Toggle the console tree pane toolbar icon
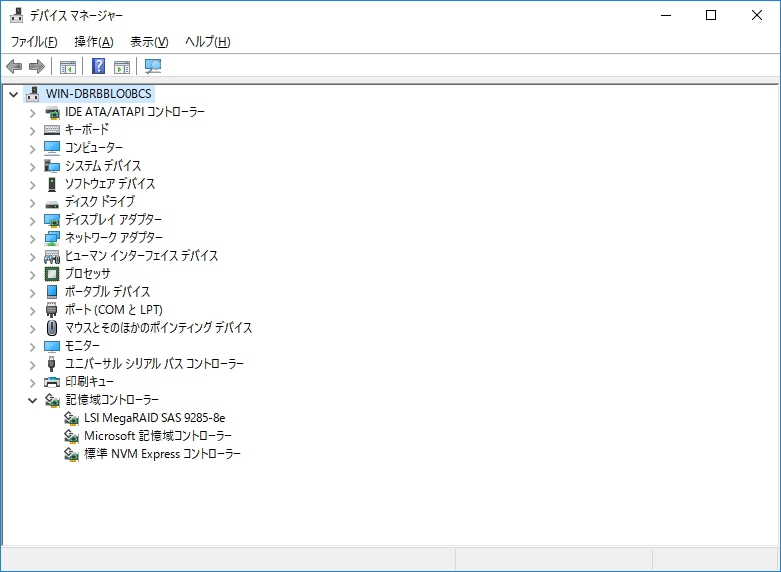781x572 pixels. point(68,66)
